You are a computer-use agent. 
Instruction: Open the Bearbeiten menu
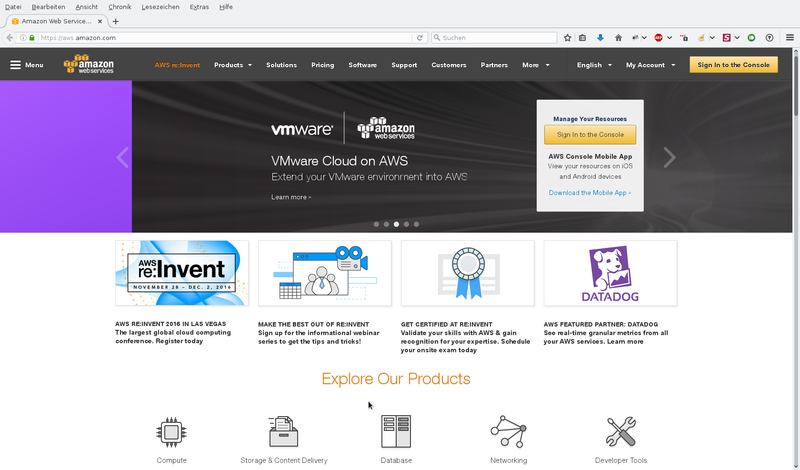click(48, 7)
